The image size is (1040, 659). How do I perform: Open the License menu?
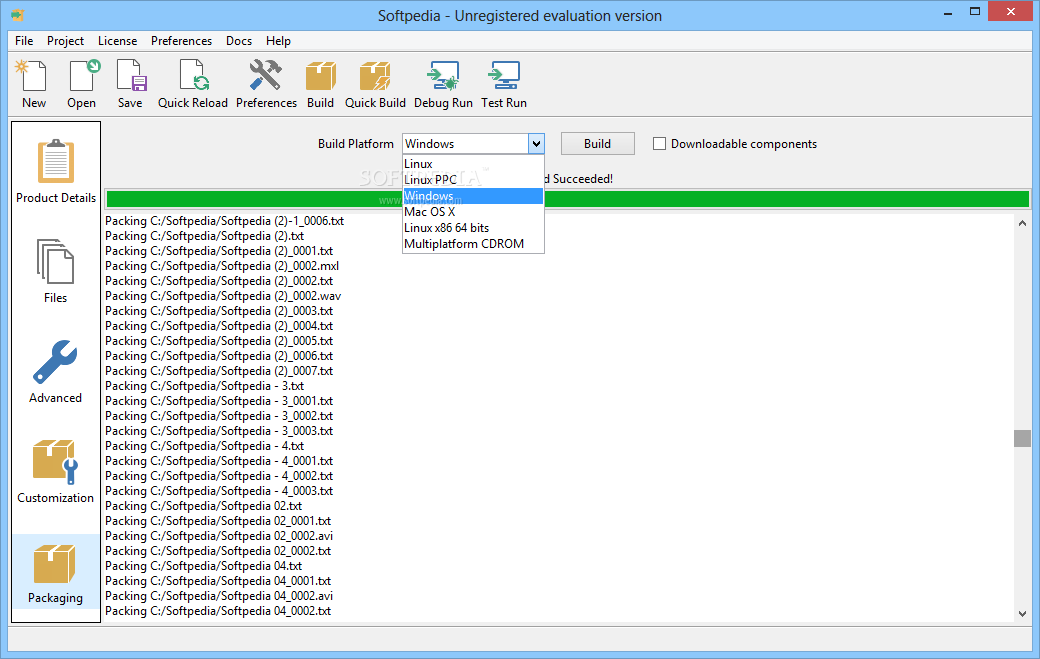pos(117,40)
